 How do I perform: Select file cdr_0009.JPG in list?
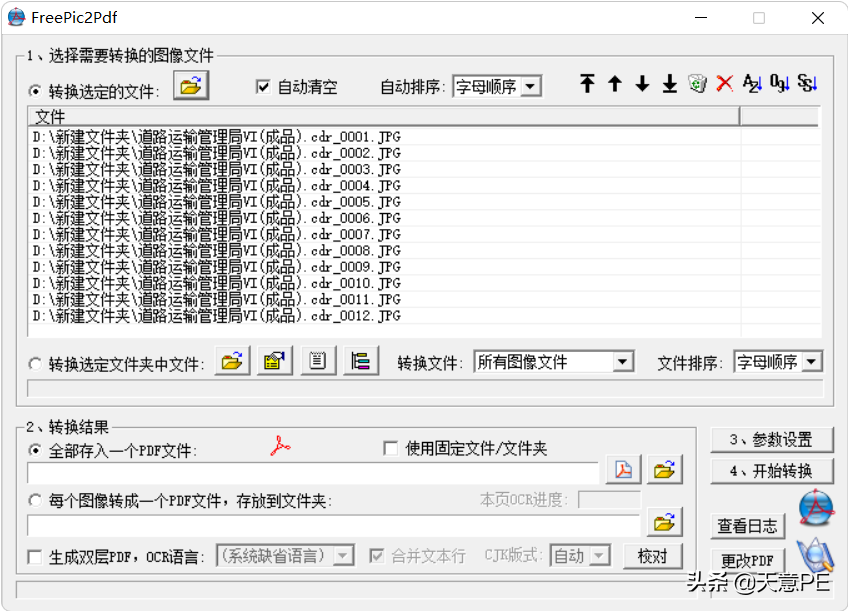coord(216,267)
